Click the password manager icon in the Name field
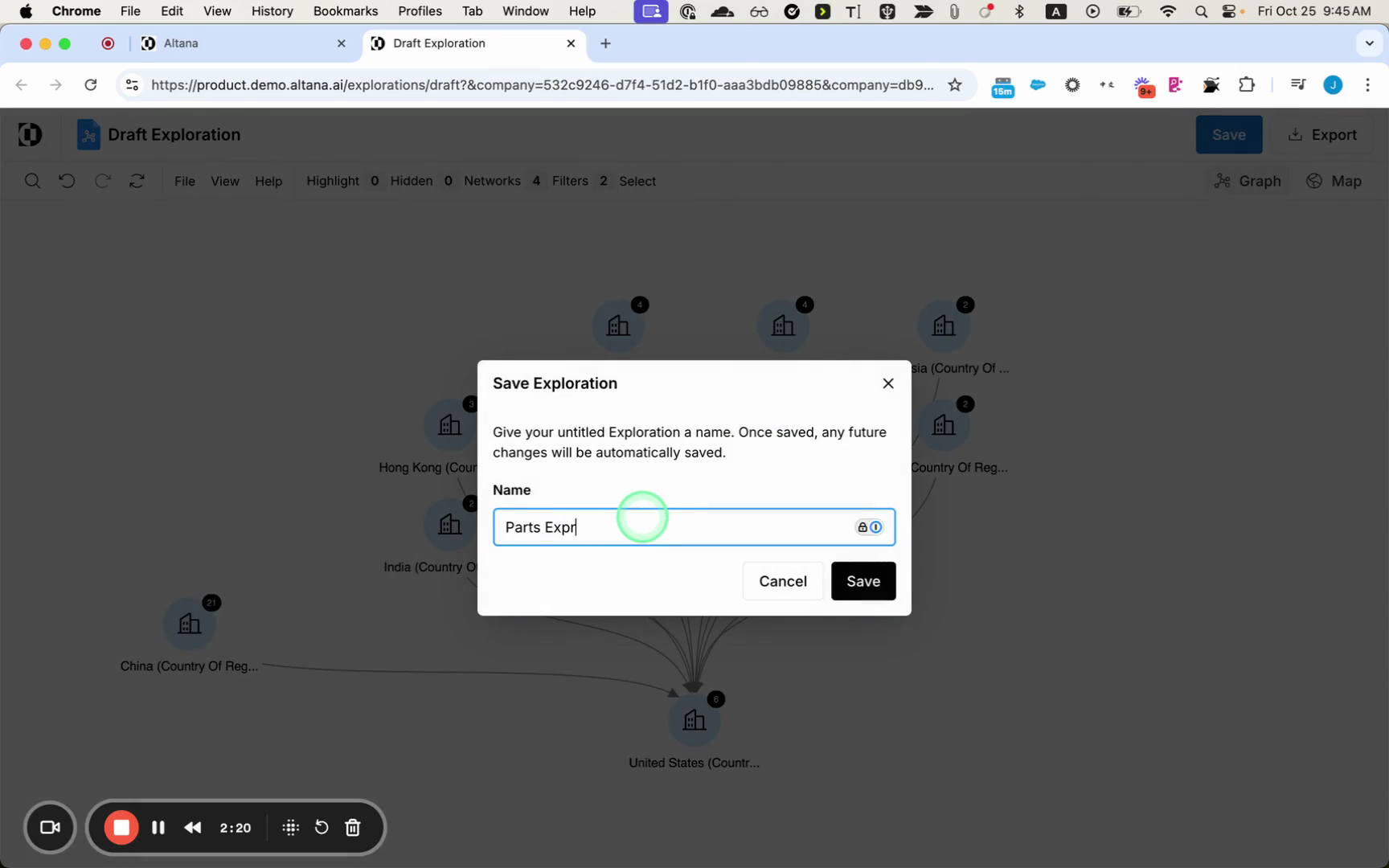Image resolution: width=1389 pixels, height=868 pixels. [x=868, y=527]
